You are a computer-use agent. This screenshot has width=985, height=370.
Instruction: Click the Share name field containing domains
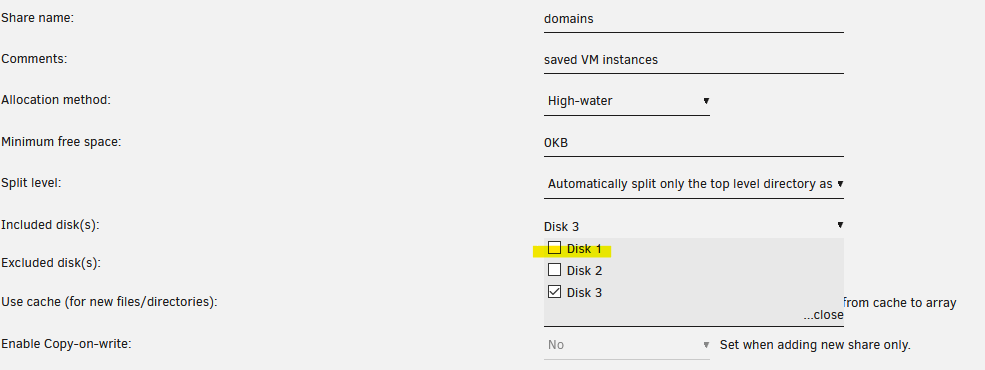pyautogui.click(x=694, y=19)
